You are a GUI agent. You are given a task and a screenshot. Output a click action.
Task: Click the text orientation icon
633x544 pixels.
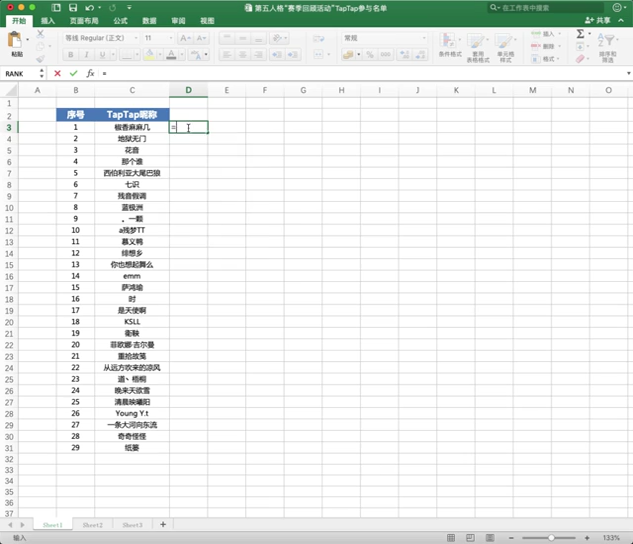[x=277, y=38]
